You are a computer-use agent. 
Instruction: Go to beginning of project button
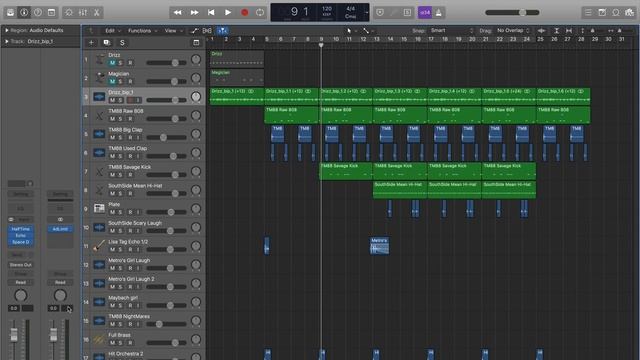click(x=211, y=13)
